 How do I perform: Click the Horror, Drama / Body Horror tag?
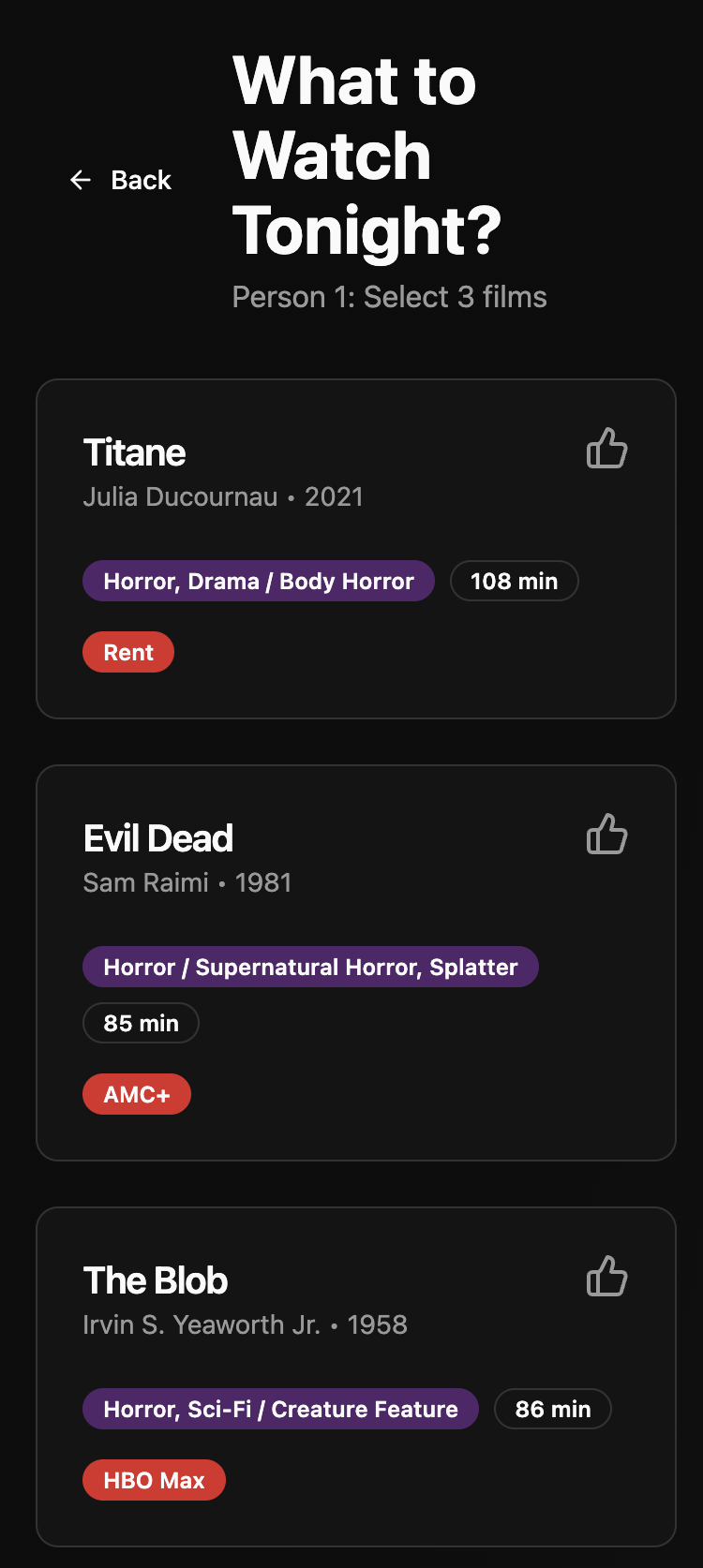coord(258,581)
